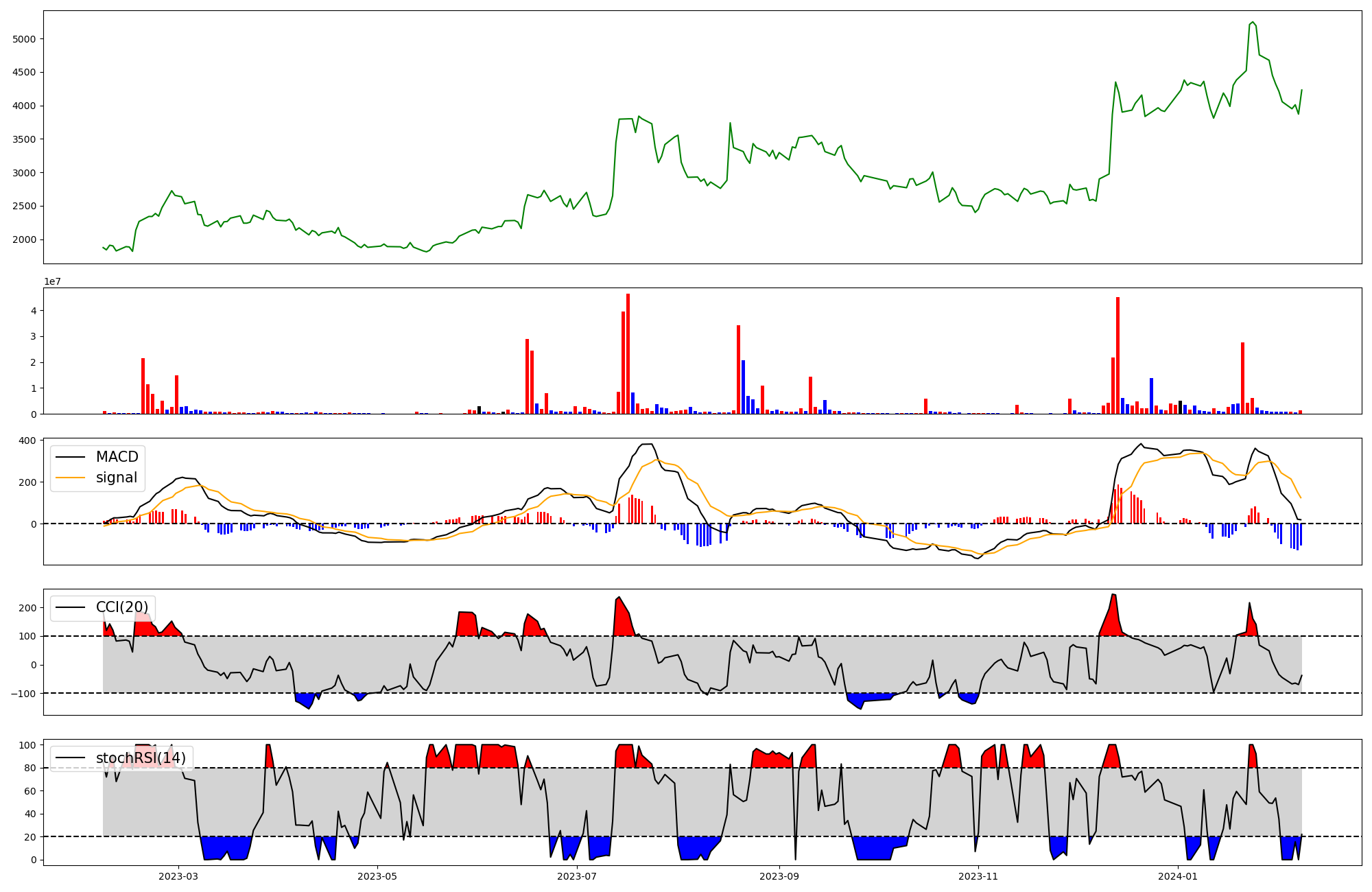This screenshot has width=1372, height=892.
Task: Click the 2023-07 x-axis date label
Action: [x=577, y=876]
